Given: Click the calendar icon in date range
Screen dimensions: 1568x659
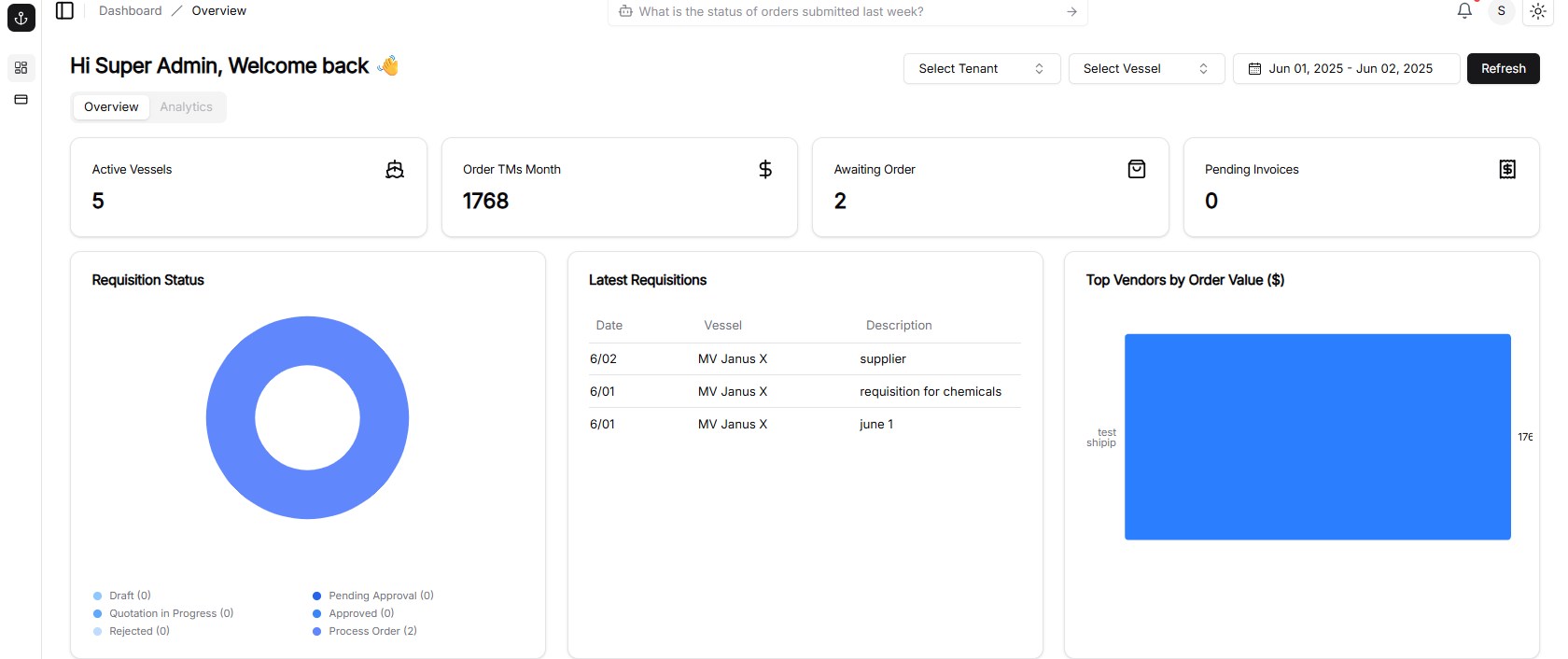Looking at the screenshot, I should point(1254,68).
